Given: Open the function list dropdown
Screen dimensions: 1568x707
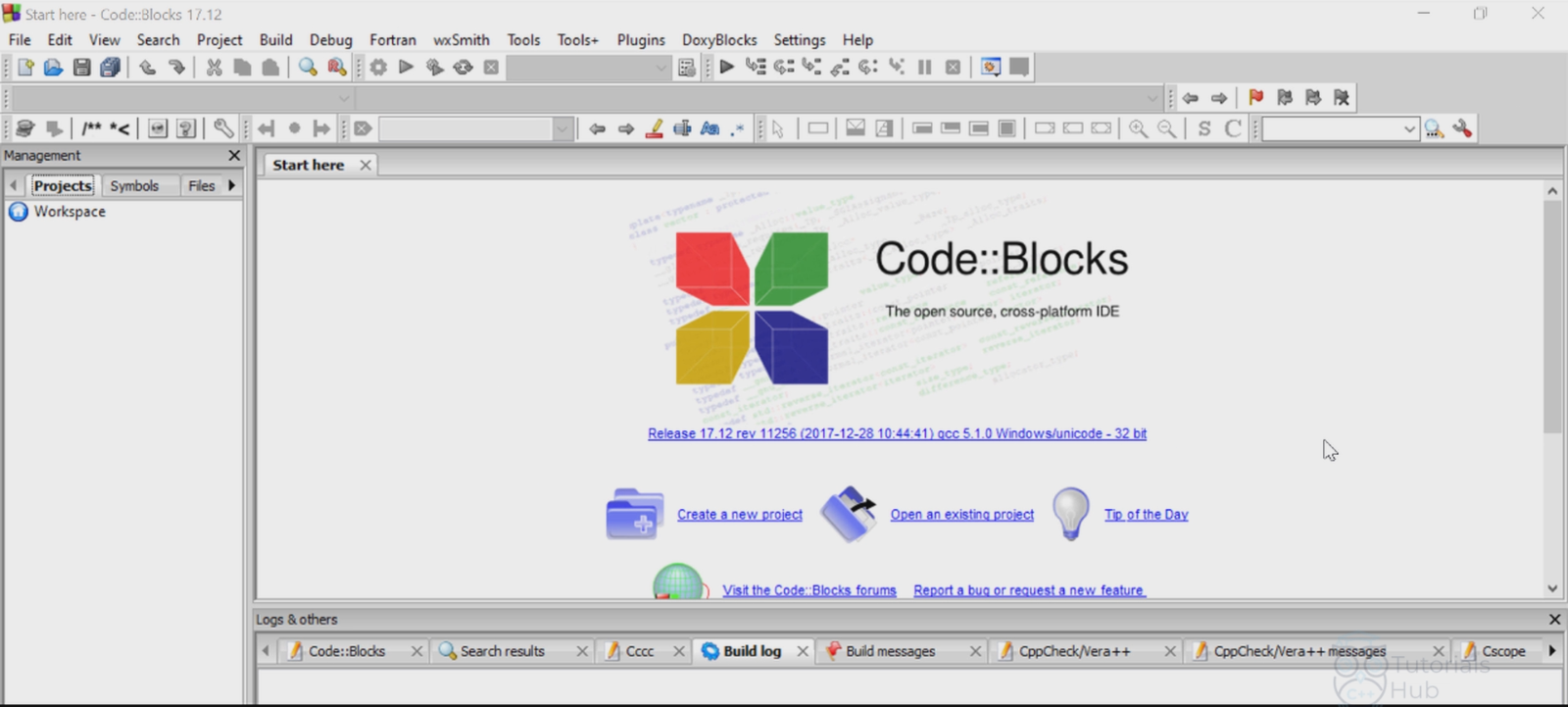Looking at the screenshot, I should (x=759, y=98).
